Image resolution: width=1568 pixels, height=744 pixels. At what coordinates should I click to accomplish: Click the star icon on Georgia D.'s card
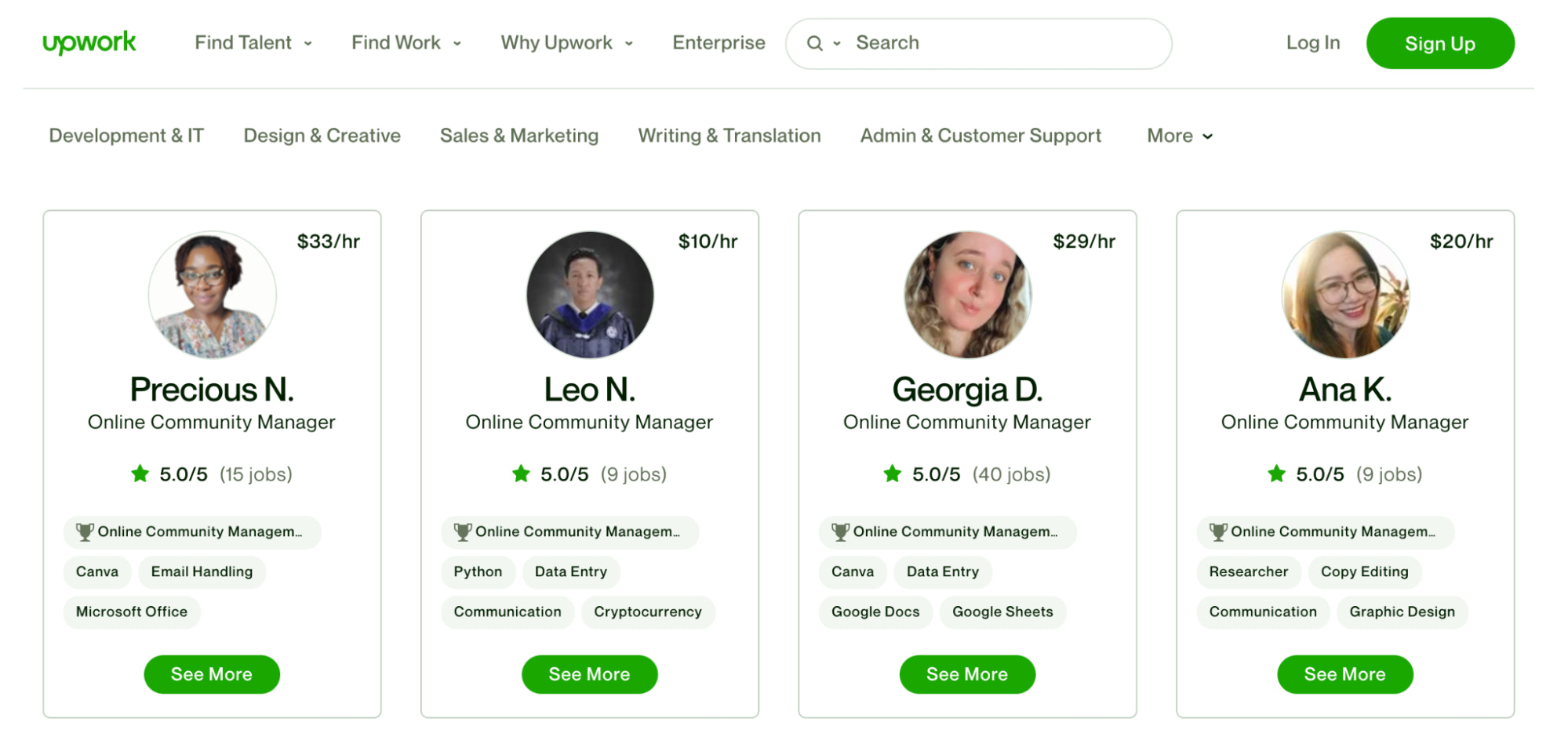pyautogui.click(x=893, y=474)
